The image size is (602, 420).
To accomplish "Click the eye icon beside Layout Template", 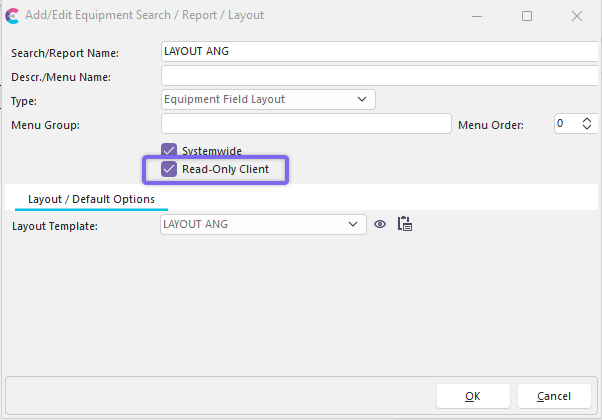I will point(380,225).
